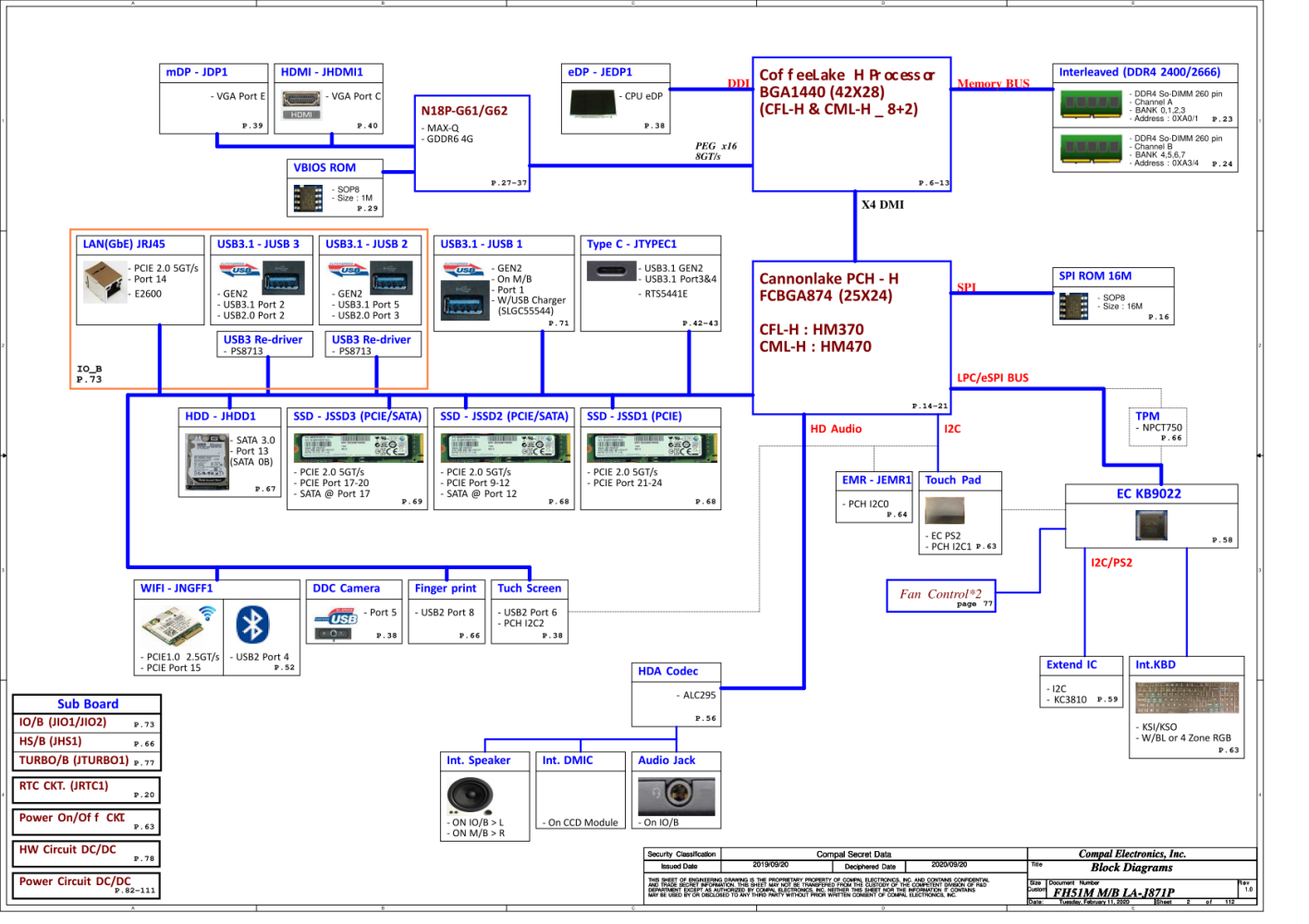Screen dimensions: 1309x924
Task: Click the blue USB port image in JUSB 3
Action: 284,277
